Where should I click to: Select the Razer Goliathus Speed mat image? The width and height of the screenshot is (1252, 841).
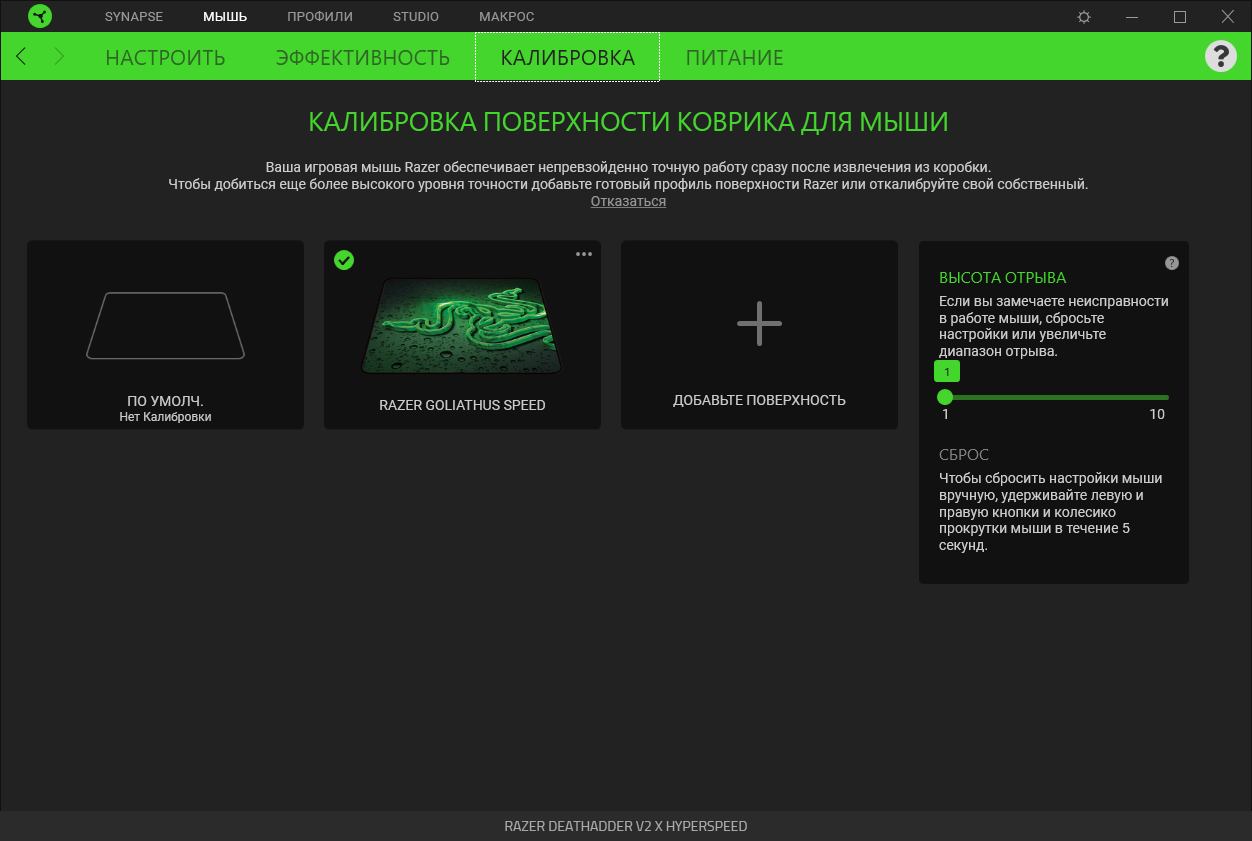coord(461,326)
